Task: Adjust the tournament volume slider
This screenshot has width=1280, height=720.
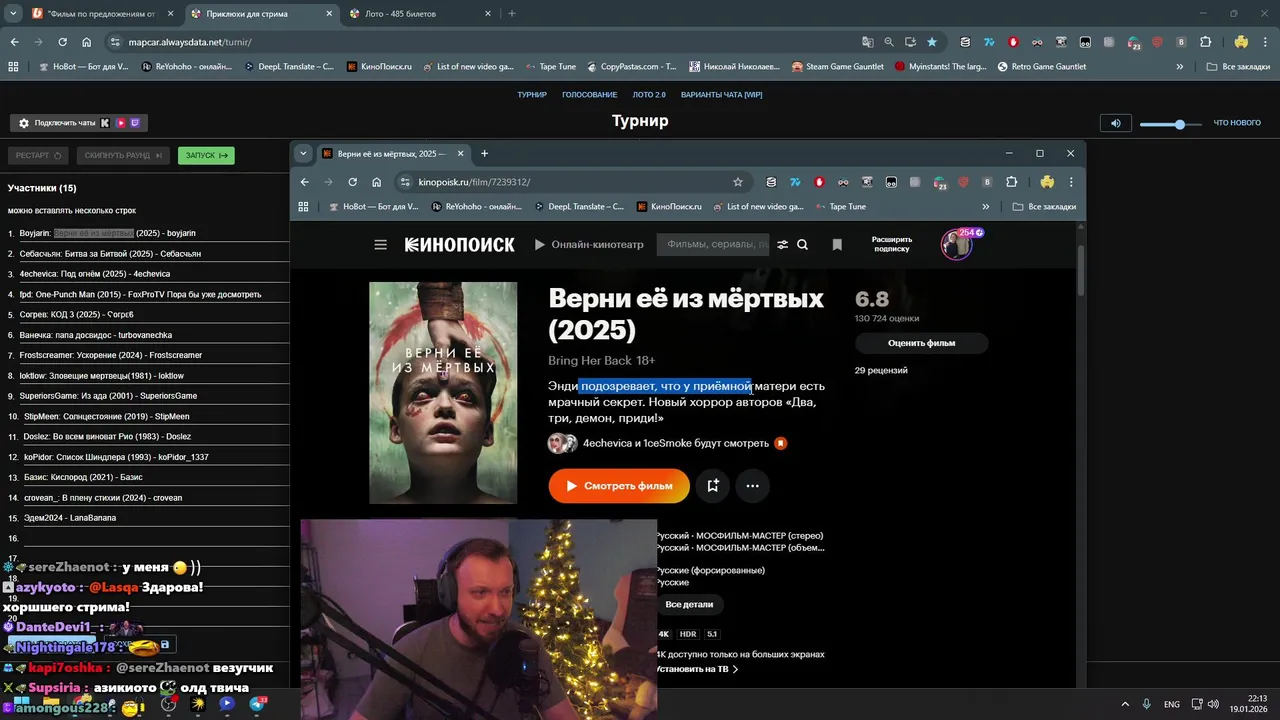Action: point(1171,124)
